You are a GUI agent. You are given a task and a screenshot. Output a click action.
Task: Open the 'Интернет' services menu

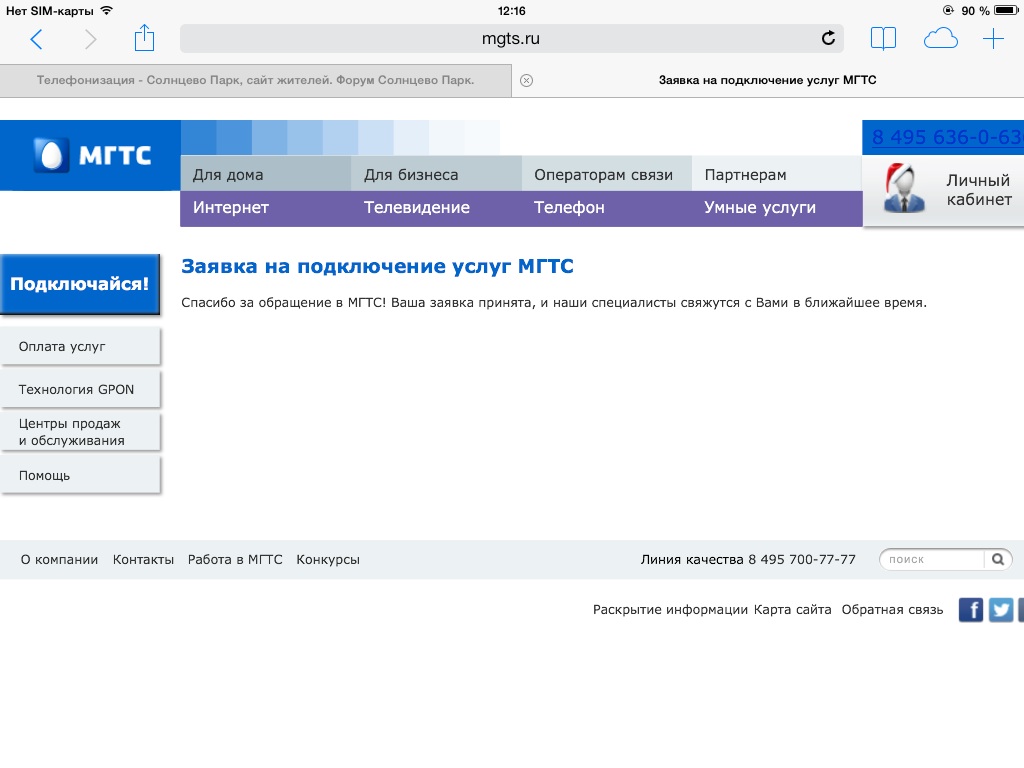(231, 208)
